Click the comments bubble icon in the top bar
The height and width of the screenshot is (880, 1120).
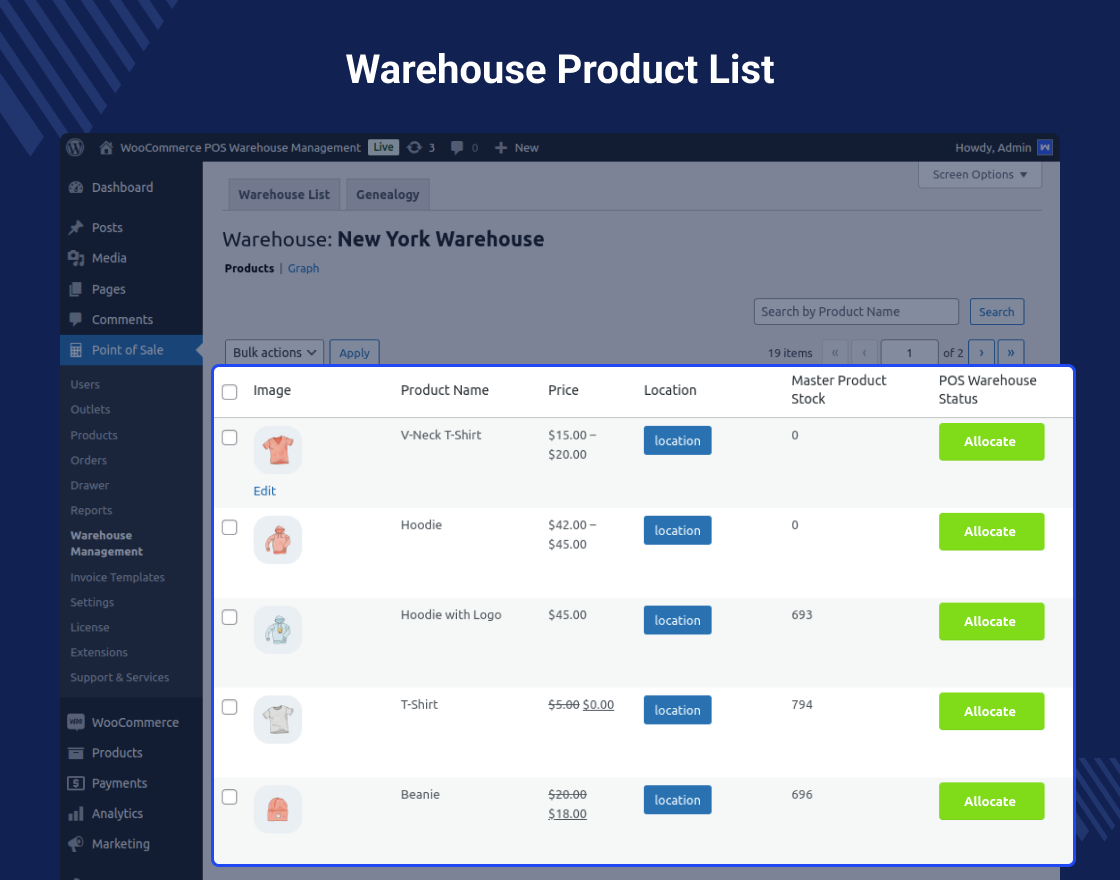coord(456,147)
